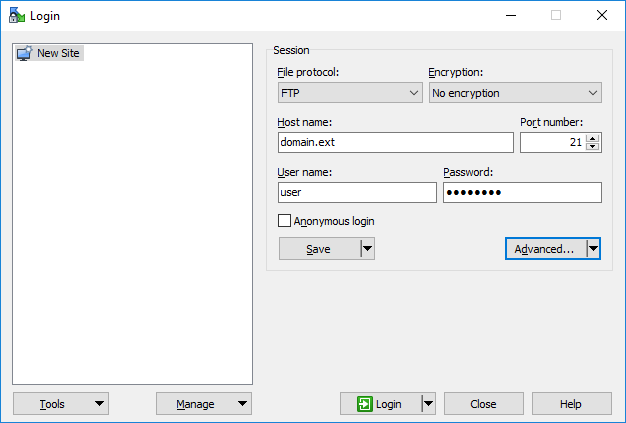The width and height of the screenshot is (626, 423).
Task: Click the WinSCP app icon in title bar
Action: coord(17,15)
